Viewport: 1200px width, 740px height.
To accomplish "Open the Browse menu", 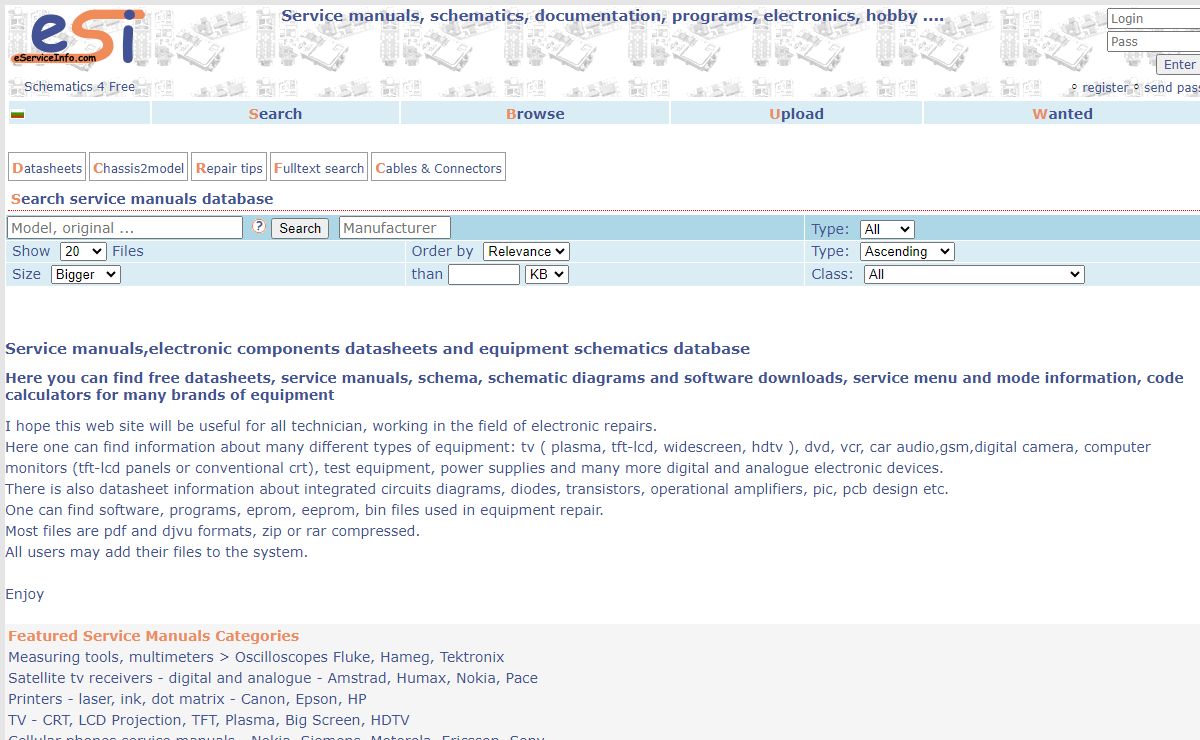I will pyautogui.click(x=535, y=113).
